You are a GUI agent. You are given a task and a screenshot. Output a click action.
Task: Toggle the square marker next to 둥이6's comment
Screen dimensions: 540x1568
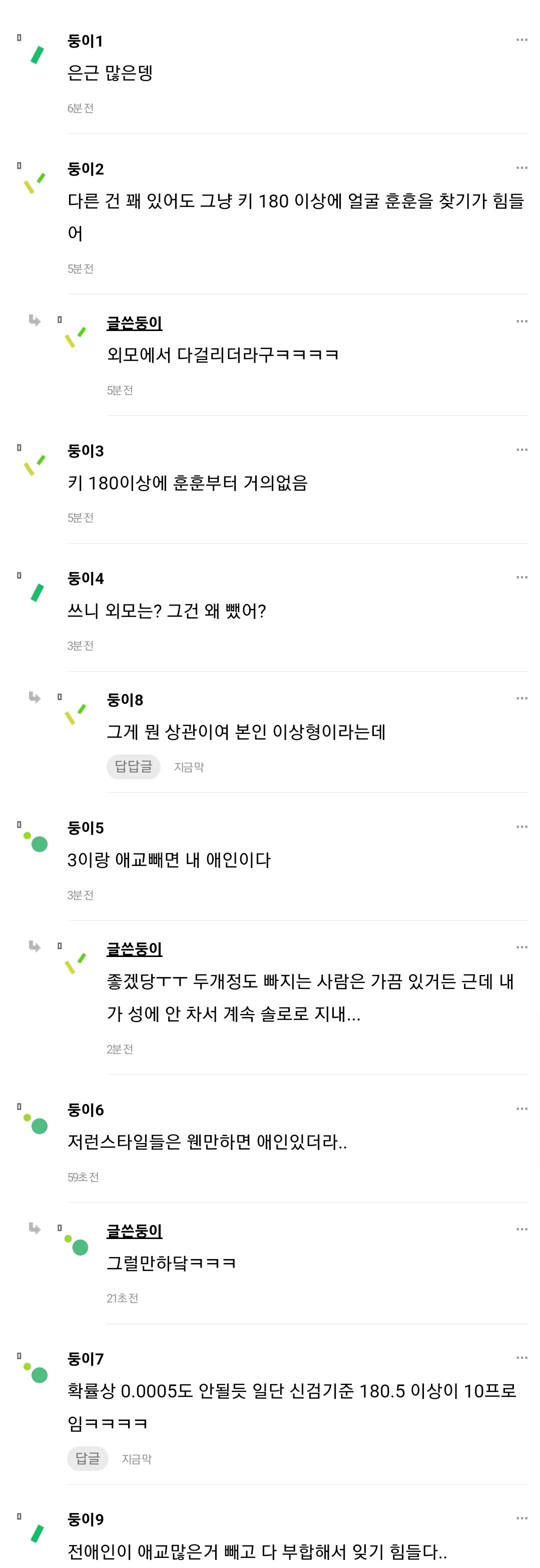click(19, 1106)
